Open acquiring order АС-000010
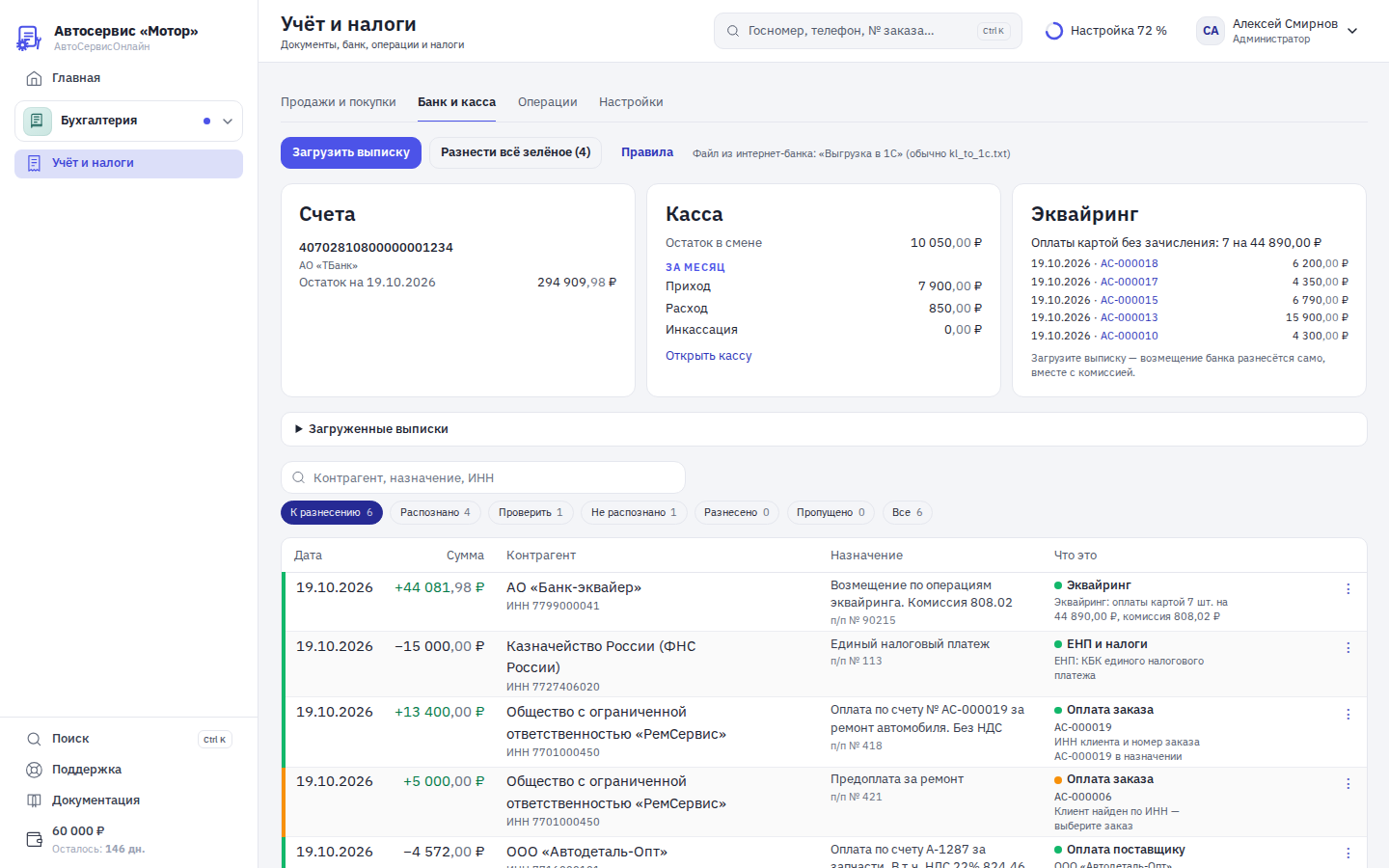Screen dimensions: 1389x868 point(1130,336)
